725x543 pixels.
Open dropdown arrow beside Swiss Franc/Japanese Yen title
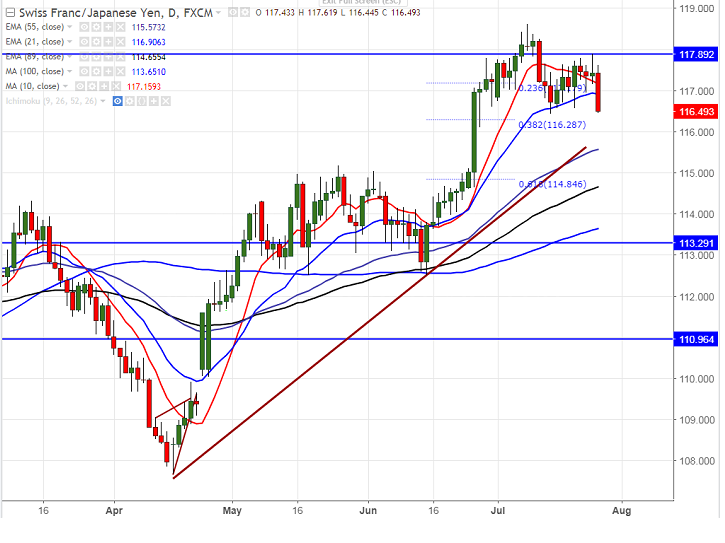coord(218,13)
